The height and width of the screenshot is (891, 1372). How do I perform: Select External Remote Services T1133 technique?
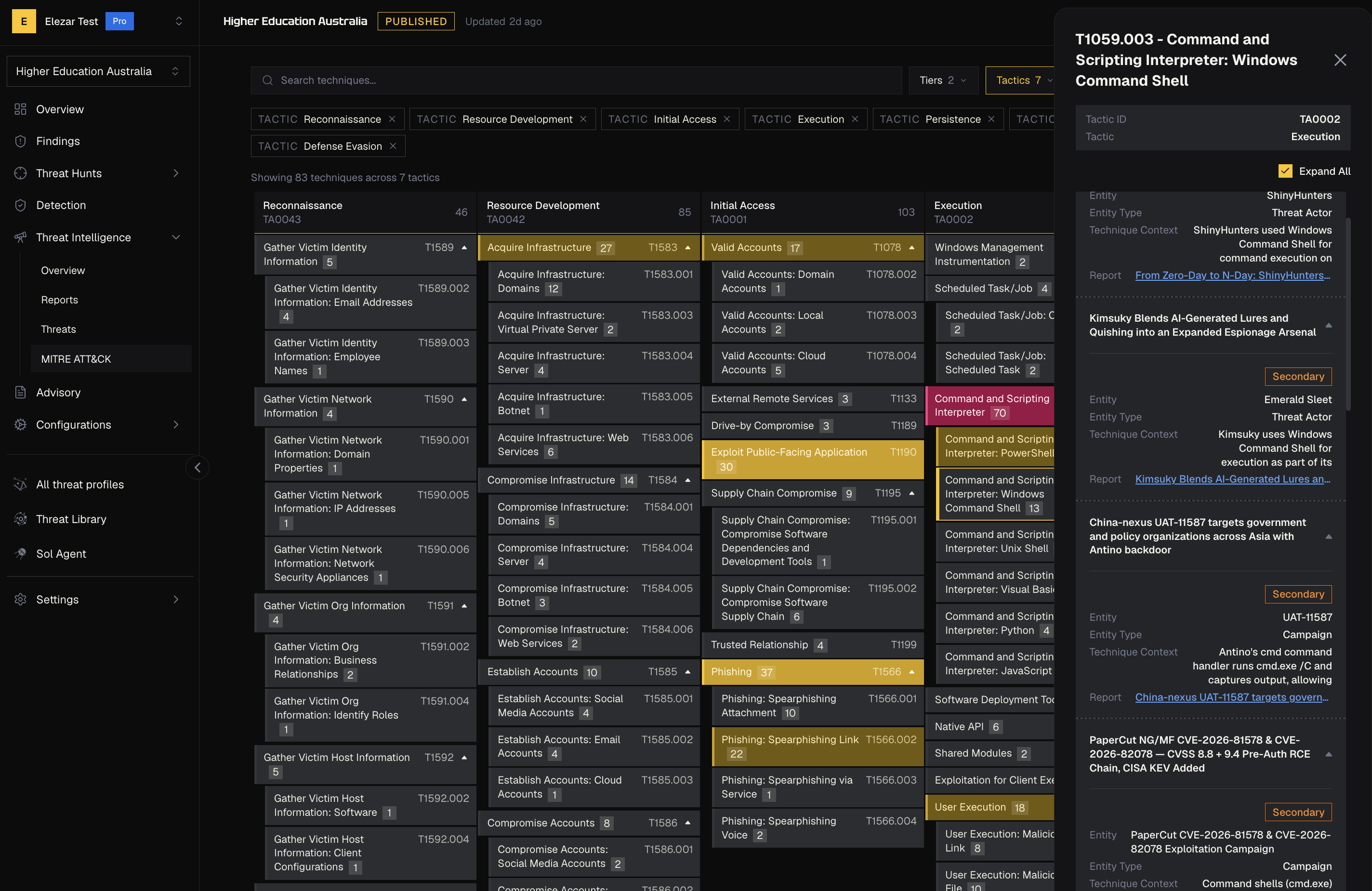(813, 399)
